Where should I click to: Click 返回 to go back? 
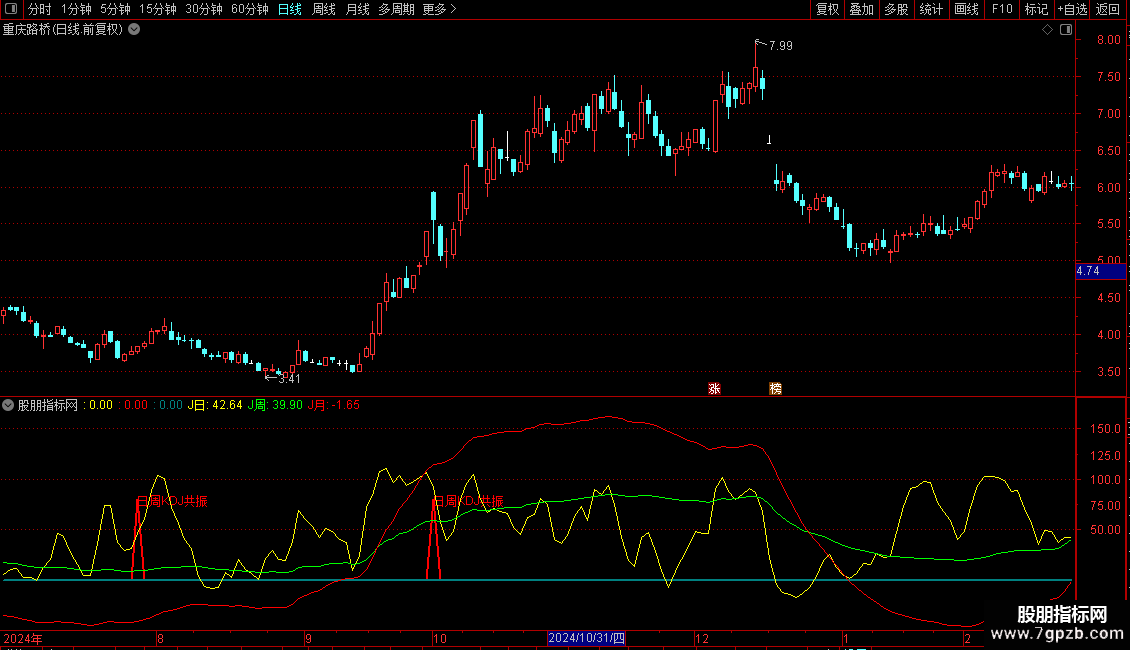1108,9
